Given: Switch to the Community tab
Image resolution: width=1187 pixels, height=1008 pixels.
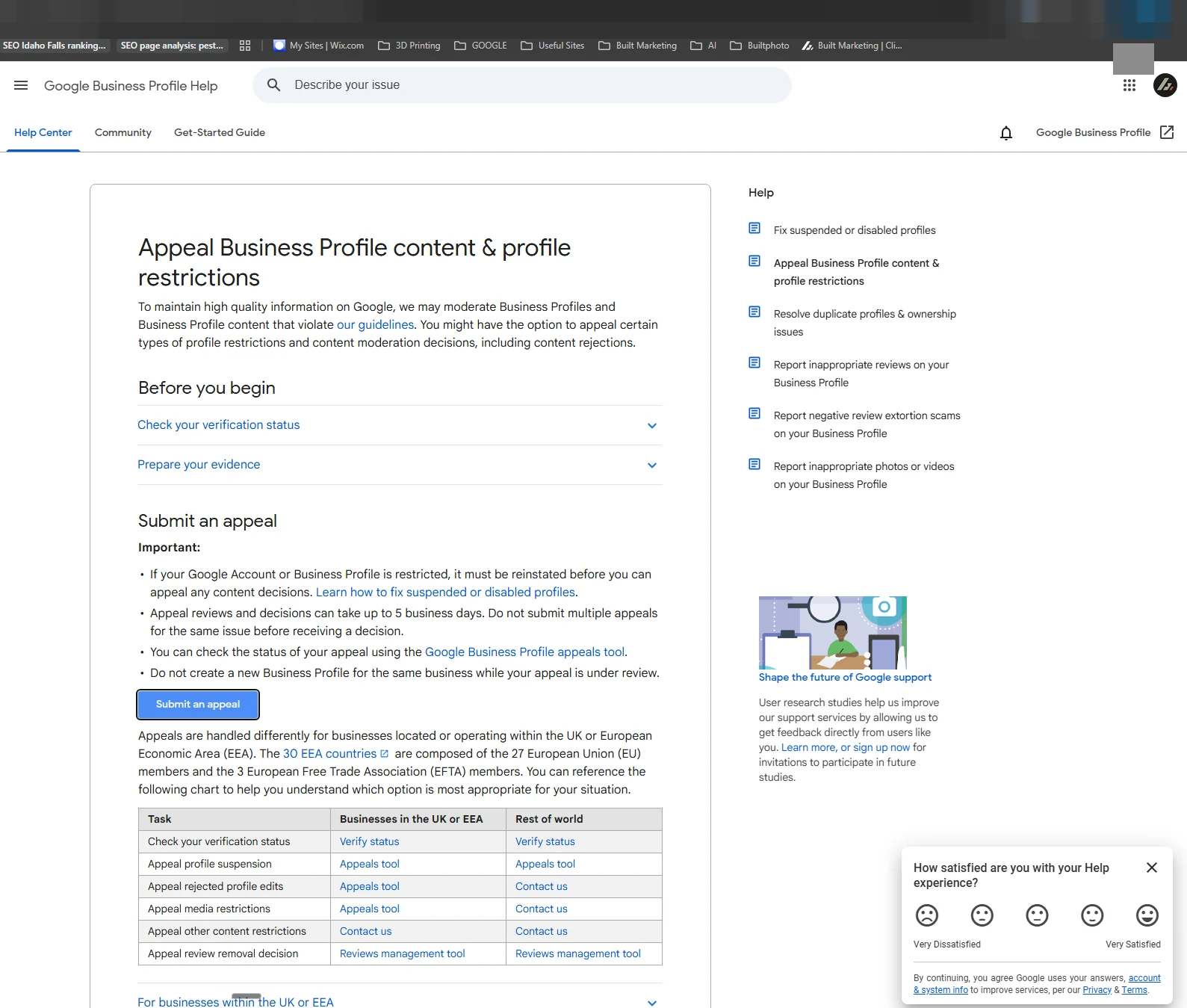Looking at the screenshot, I should point(123,132).
